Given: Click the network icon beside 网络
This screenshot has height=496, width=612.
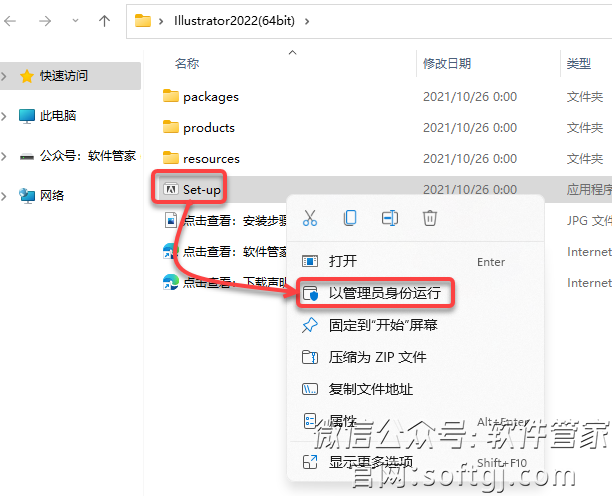Looking at the screenshot, I should click(x=27, y=196).
